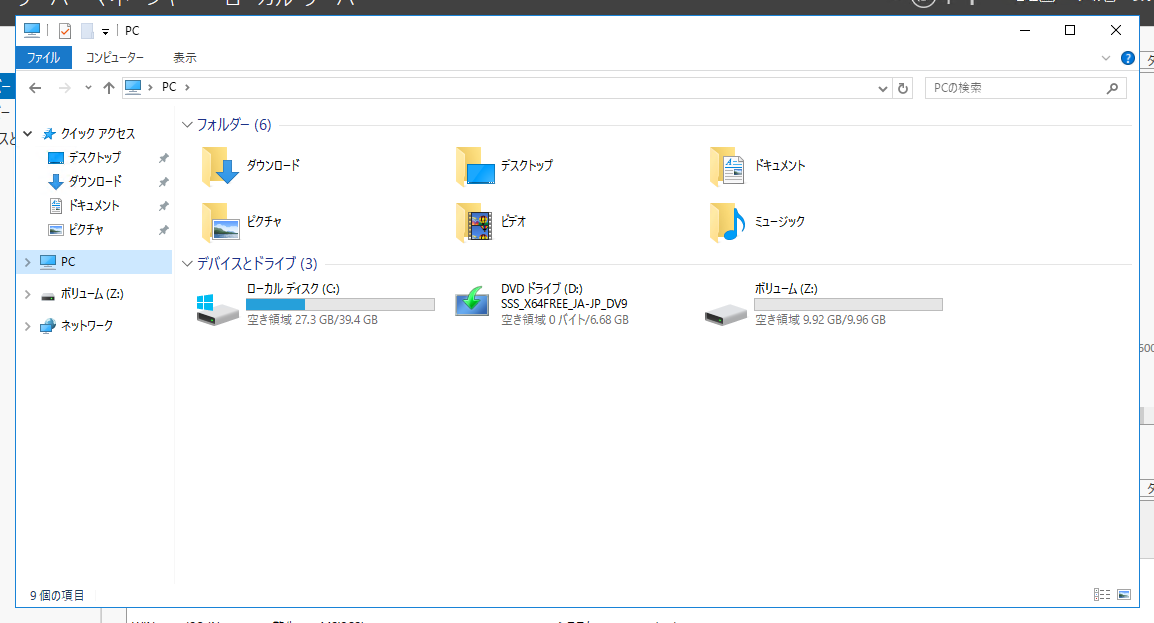Open the デスクトップ folder icon
Screen dimensions: 1154x623
click(475, 166)
